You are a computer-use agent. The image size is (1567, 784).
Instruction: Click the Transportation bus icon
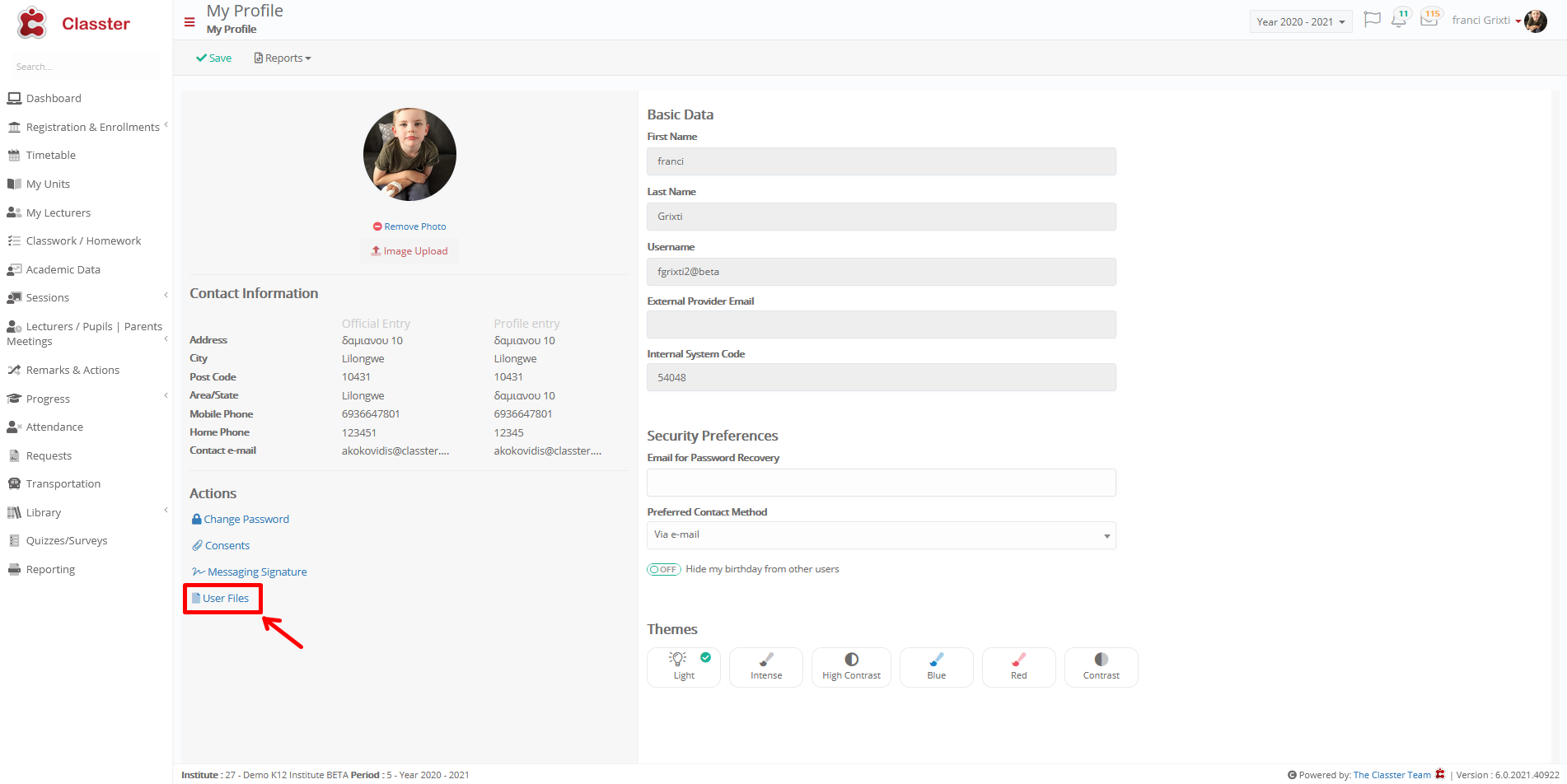tap(14, 483)
